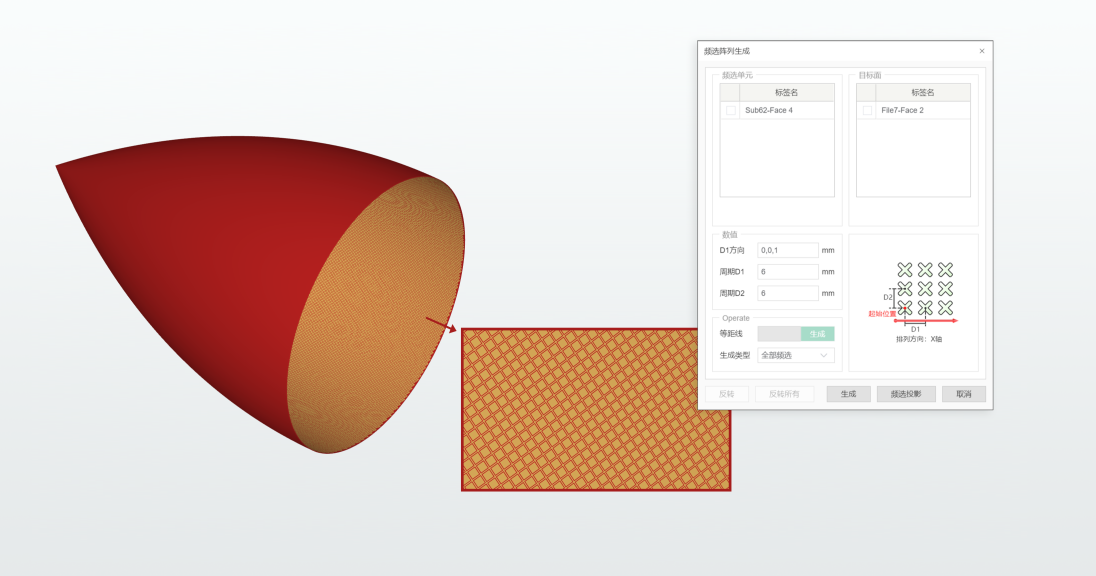Click 标签名 header in 频选单元 table
1096x576 pixels.
coord(786,92)
